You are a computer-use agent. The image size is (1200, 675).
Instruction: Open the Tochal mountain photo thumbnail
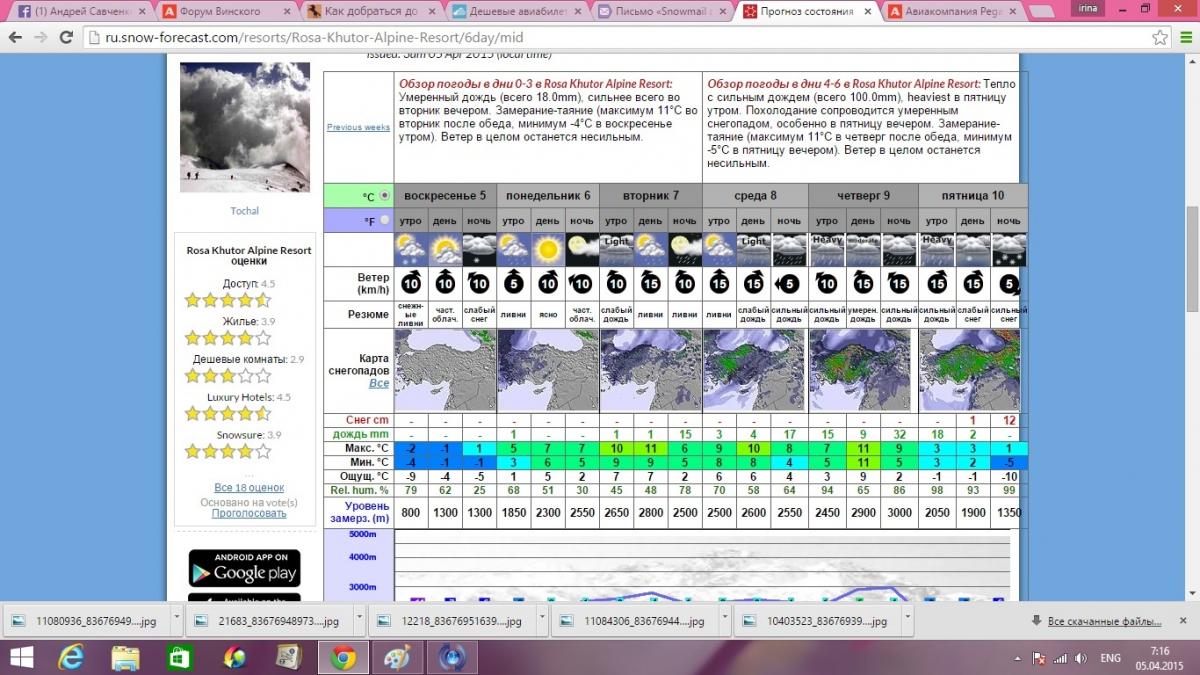[x=245, y=127]
